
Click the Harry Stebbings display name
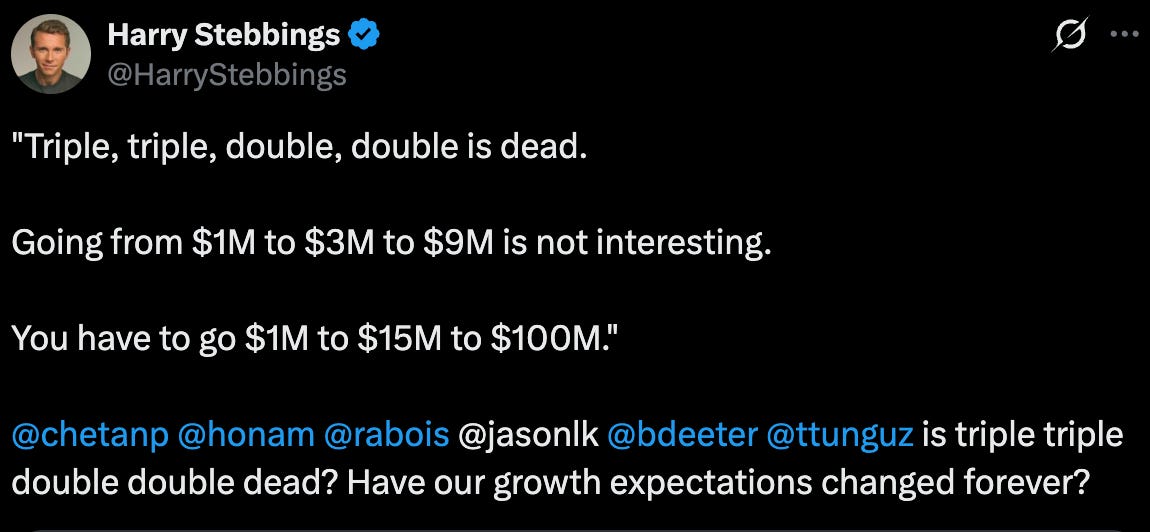[x=224, y=34]
